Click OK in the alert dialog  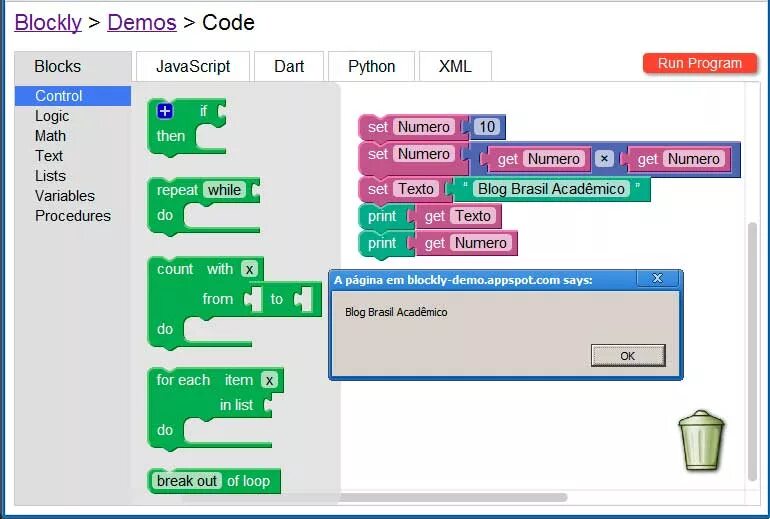point(628,355)
